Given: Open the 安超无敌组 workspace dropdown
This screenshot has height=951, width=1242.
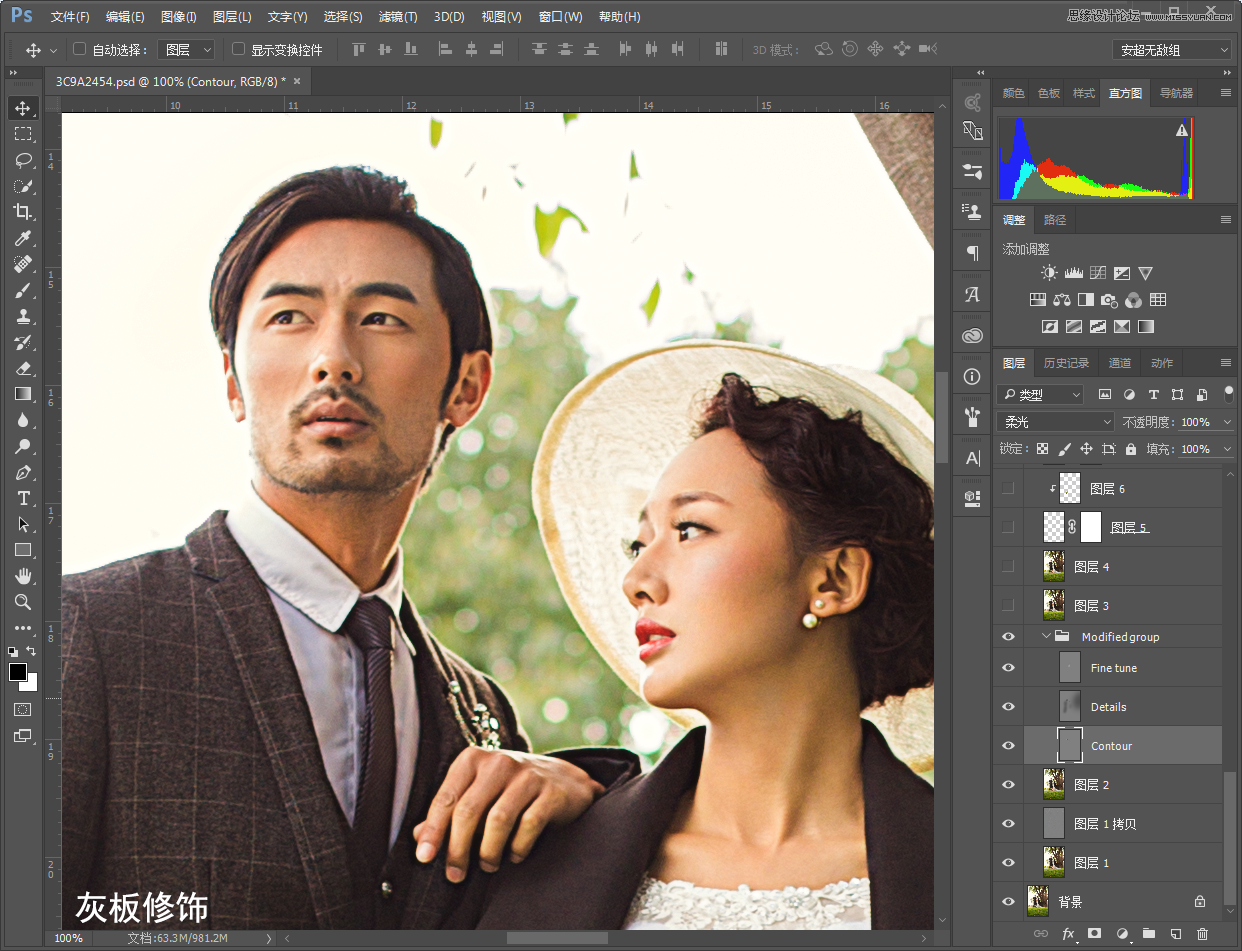Looking at the screenshot, I should (x=1171, y=50).
